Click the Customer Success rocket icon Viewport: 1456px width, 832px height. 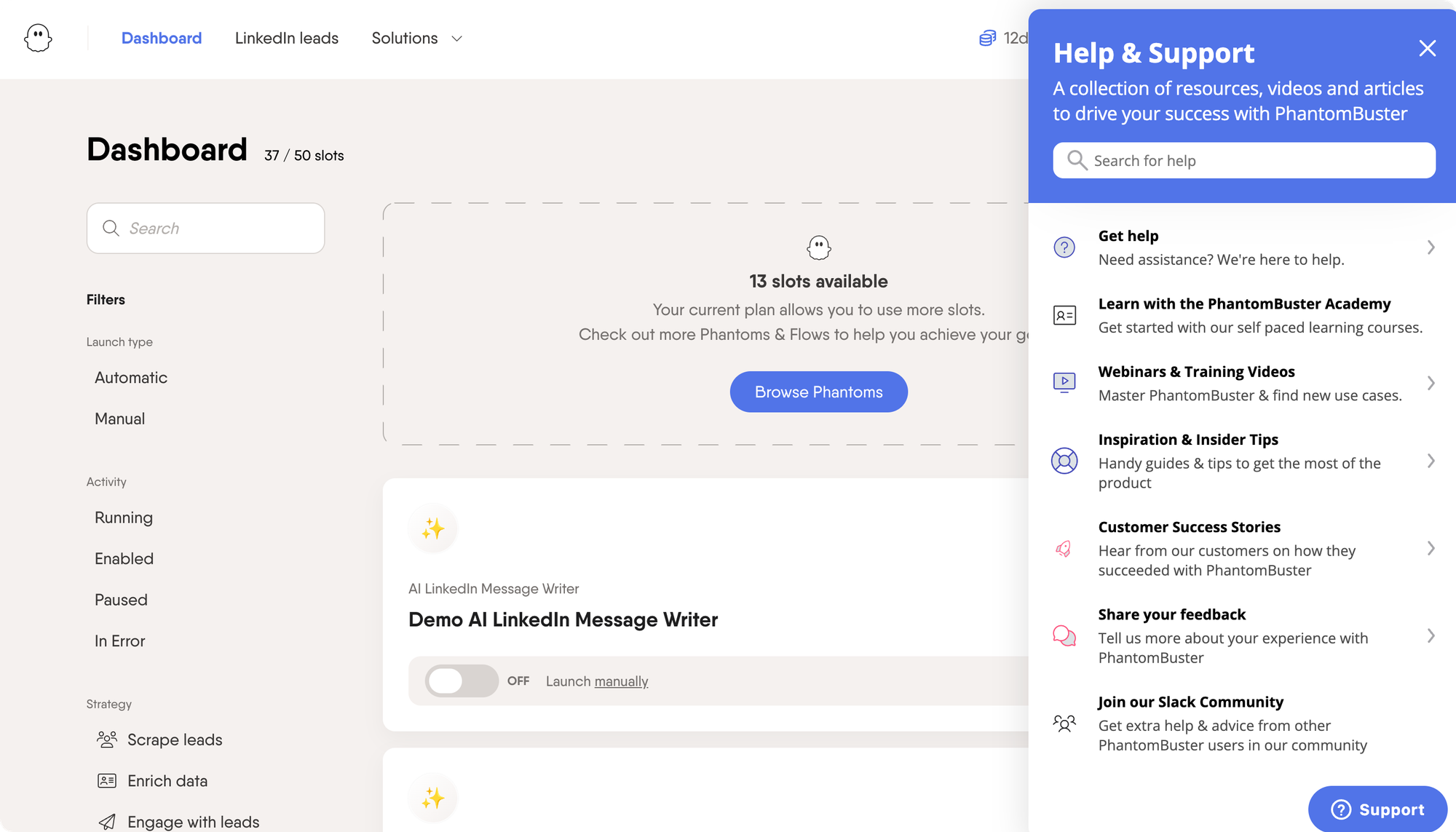pos(1064,548)
